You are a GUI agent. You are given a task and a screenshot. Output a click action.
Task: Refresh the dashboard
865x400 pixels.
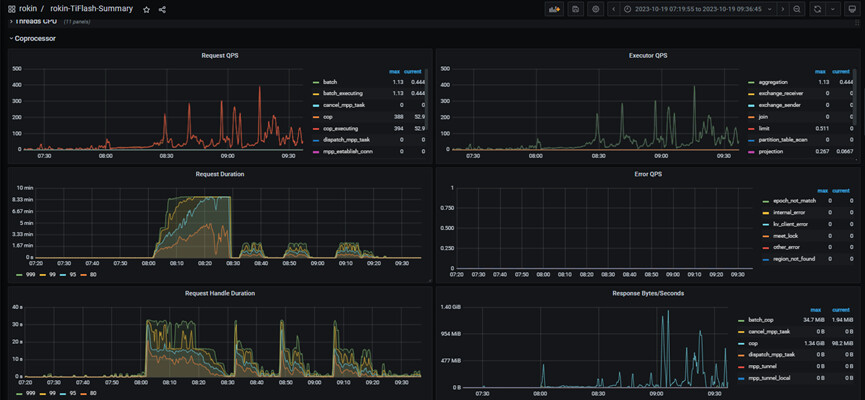pos(817,9)
